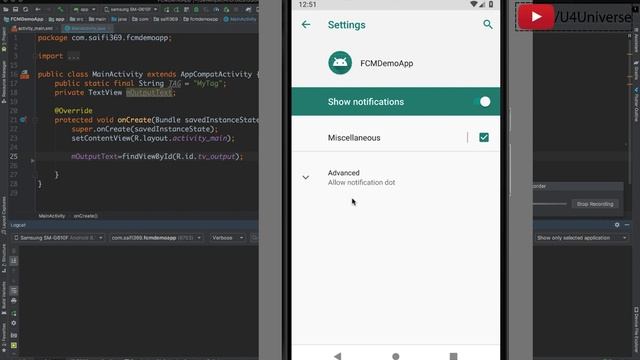Open the samsung SM-G610F device dropdown in toolbar
Screen dimensions: 640x360
[131, 9]
